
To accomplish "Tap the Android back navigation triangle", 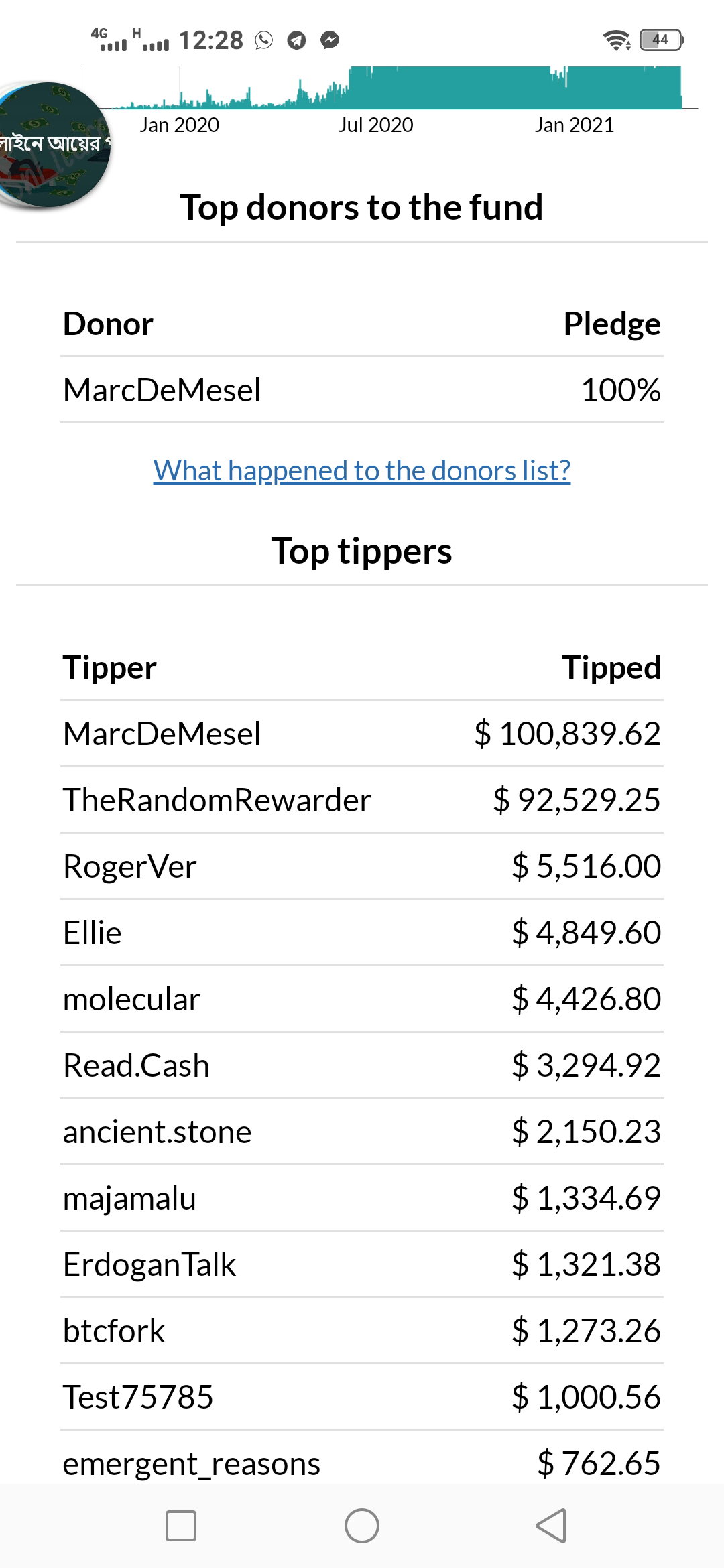I will tap(551, 1526).
